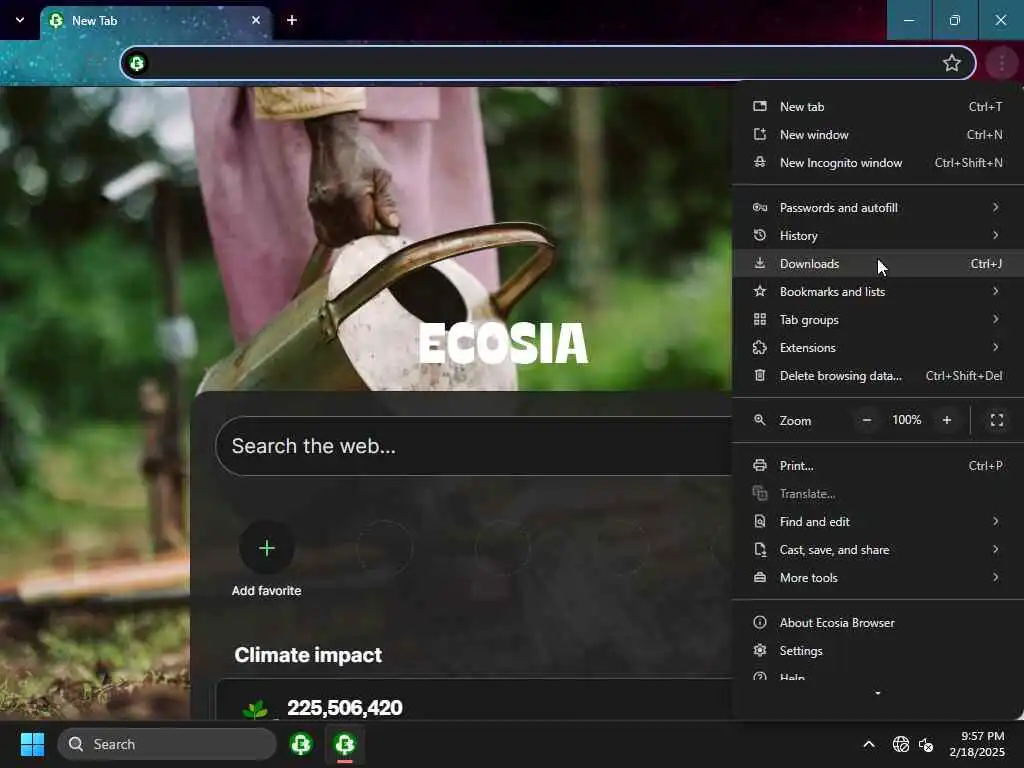Click the Search the web field
The image size is (1024, 768).
pyautogui.click(x=474, y=446)
